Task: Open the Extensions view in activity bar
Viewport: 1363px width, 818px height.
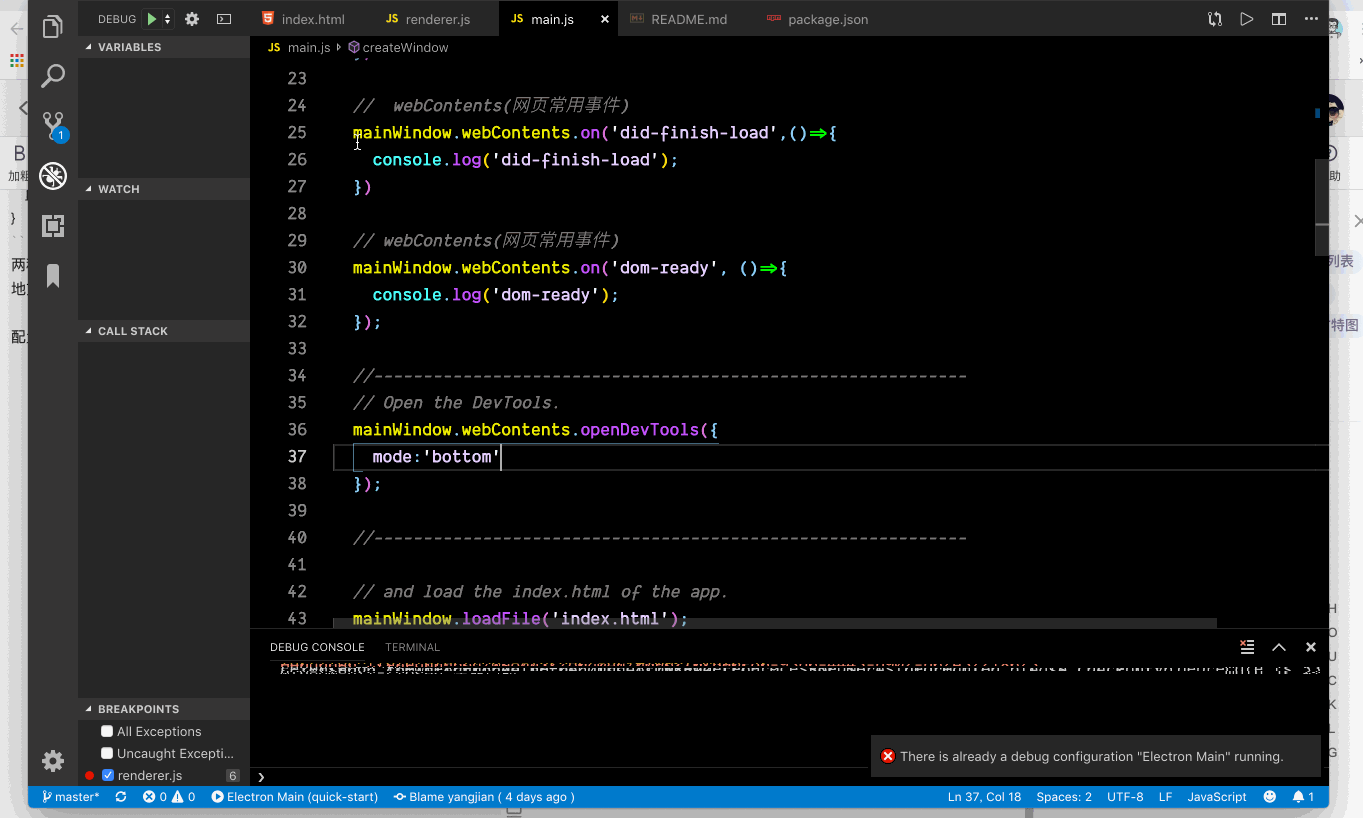Action: coord(53,226)
